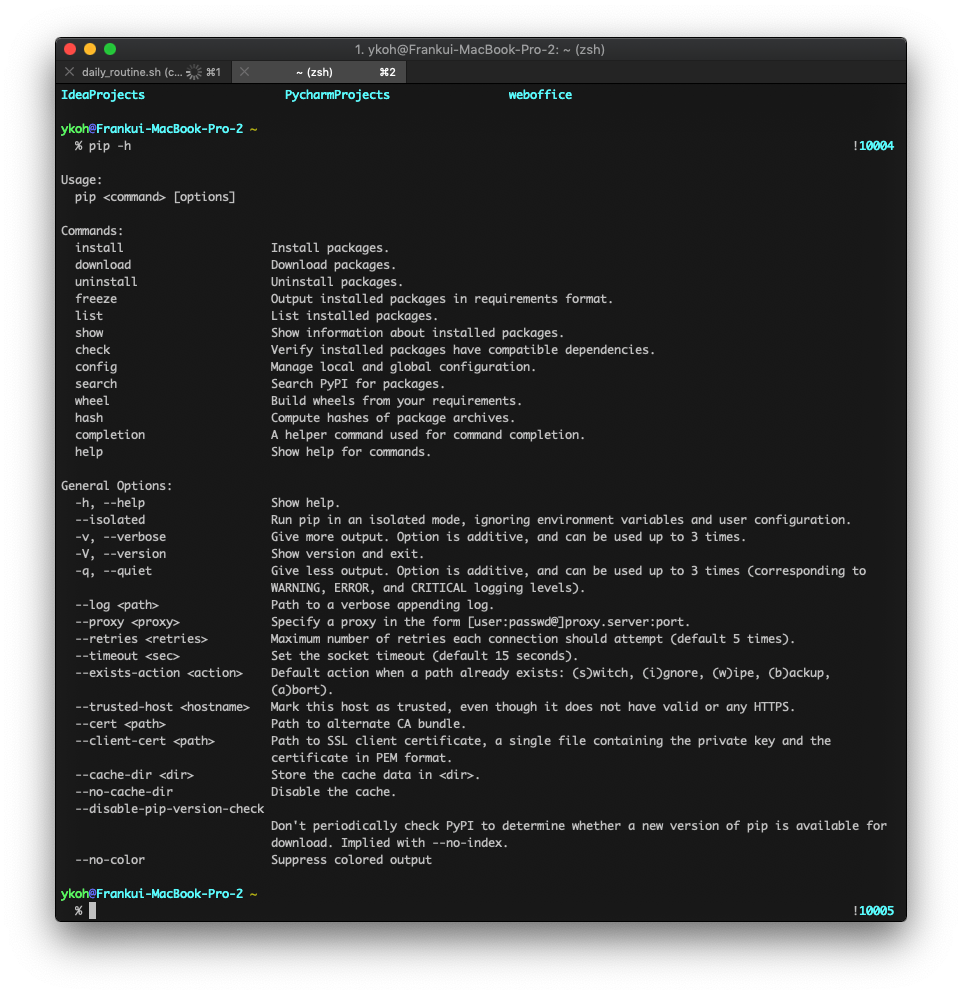Minimize the terminal with the yellow button
Viewport: 962px width, 995px height.
90,49
